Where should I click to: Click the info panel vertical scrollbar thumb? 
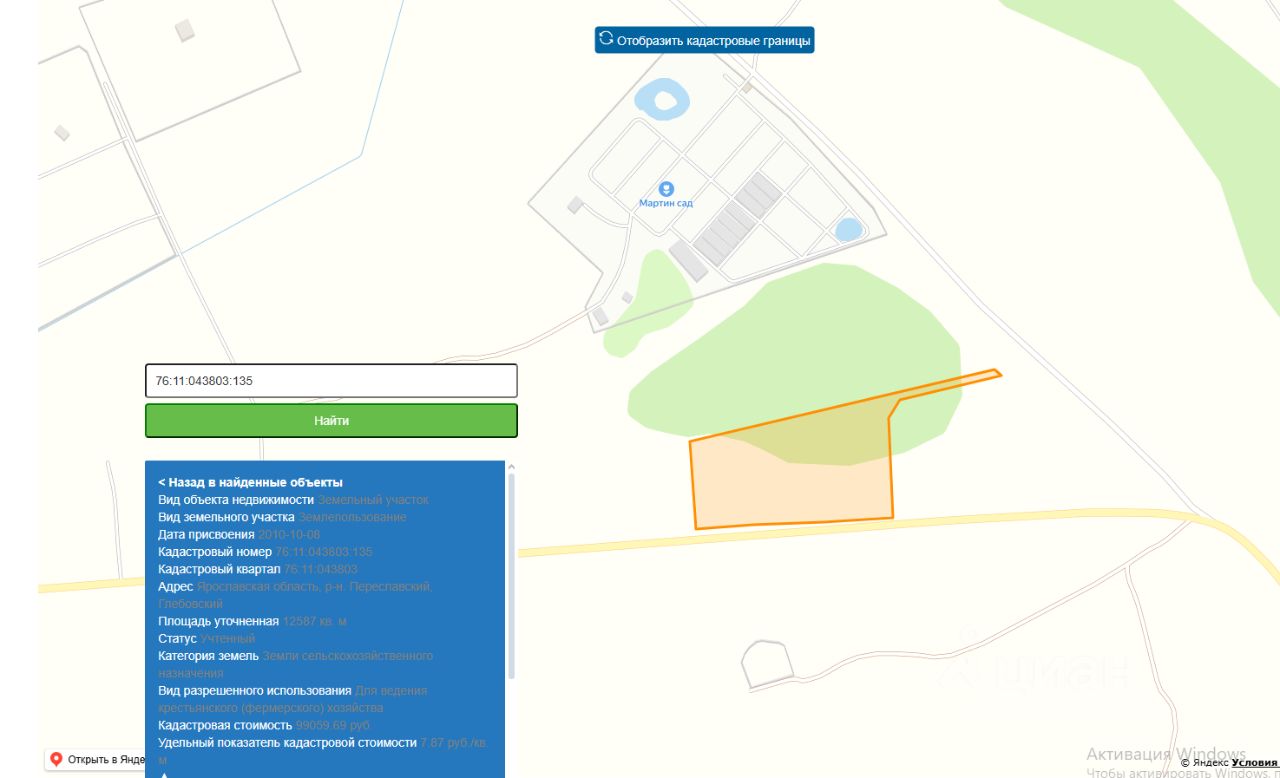(x=512, y=576)
